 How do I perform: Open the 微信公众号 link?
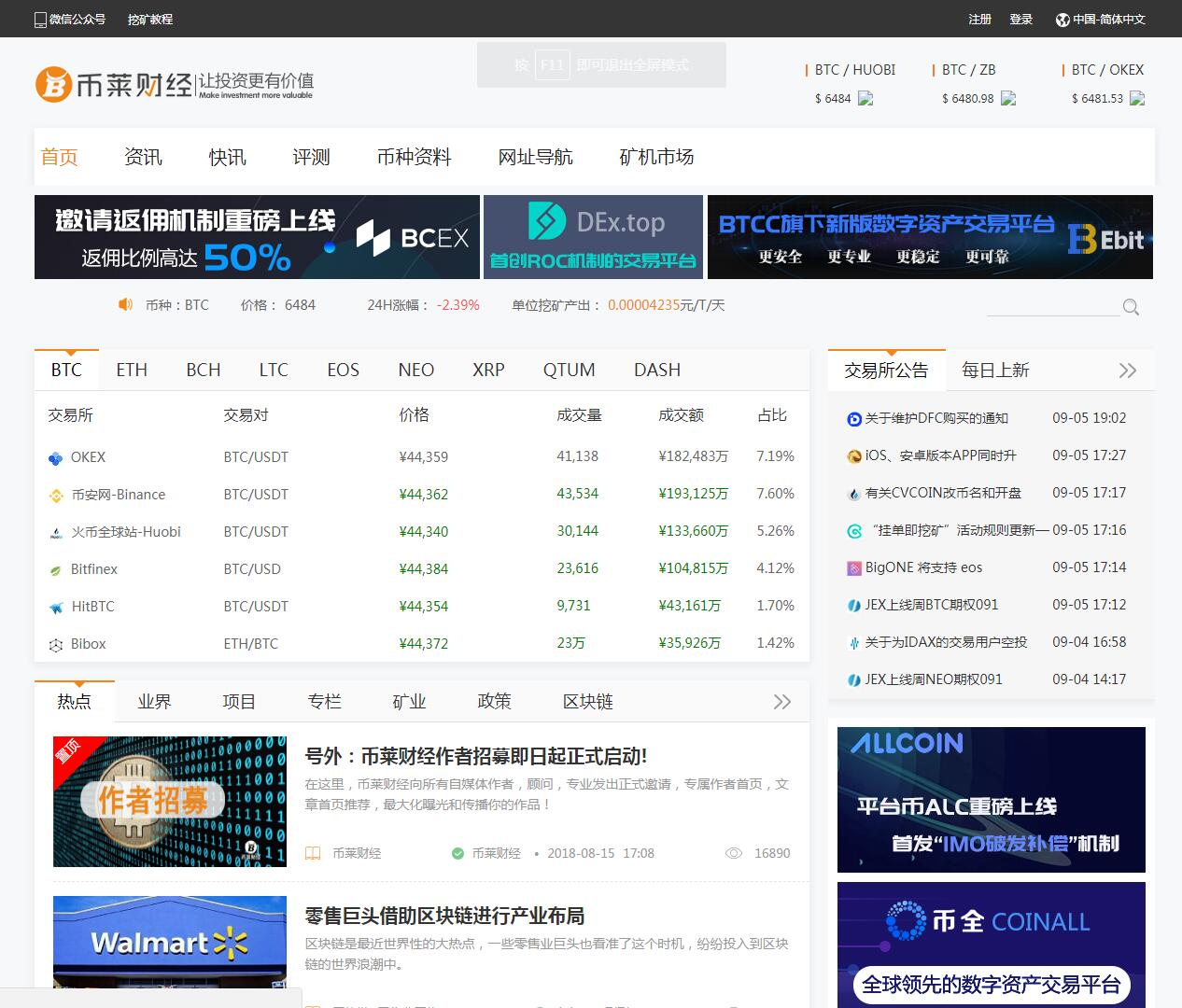[x=77, y=19]
